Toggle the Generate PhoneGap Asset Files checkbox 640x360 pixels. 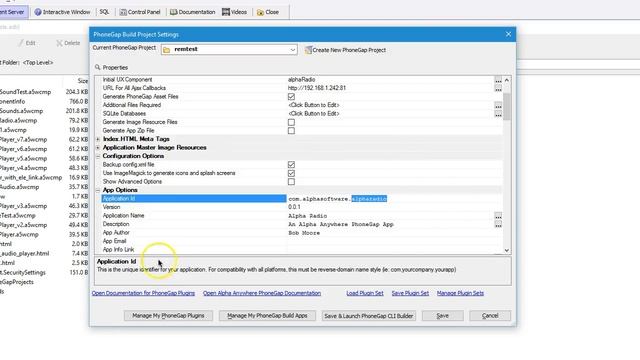click(291, 97)
